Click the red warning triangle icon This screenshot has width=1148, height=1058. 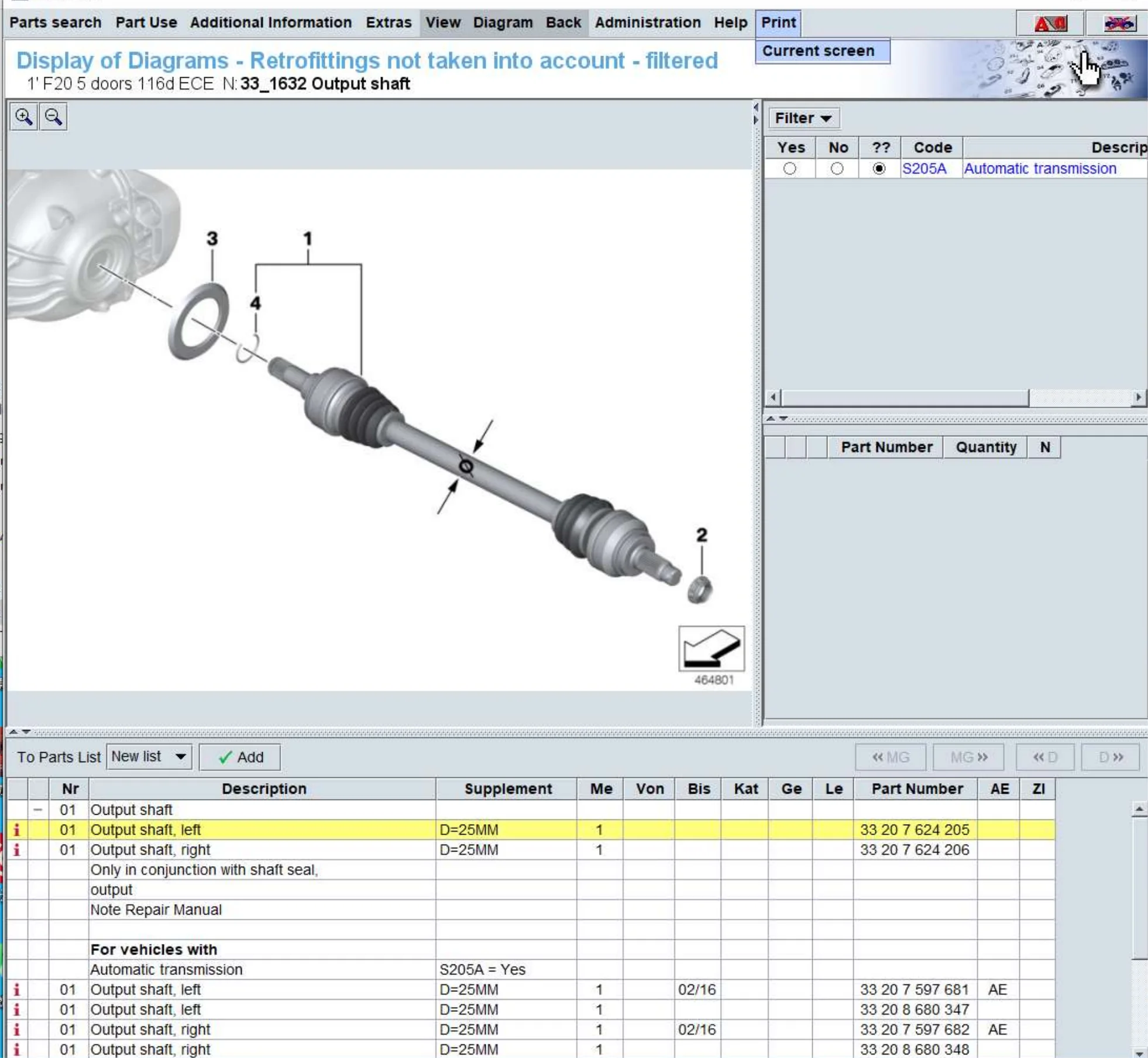click(1051, 23)
